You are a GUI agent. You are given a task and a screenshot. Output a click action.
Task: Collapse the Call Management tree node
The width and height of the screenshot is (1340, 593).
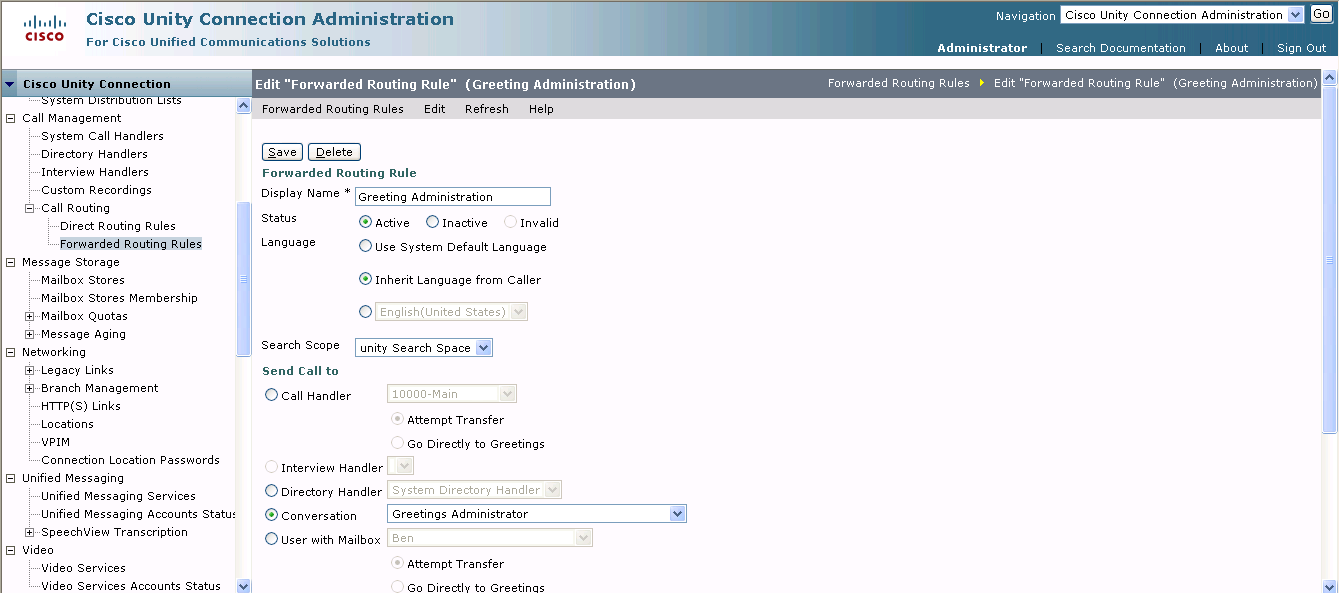pos(11,118)
